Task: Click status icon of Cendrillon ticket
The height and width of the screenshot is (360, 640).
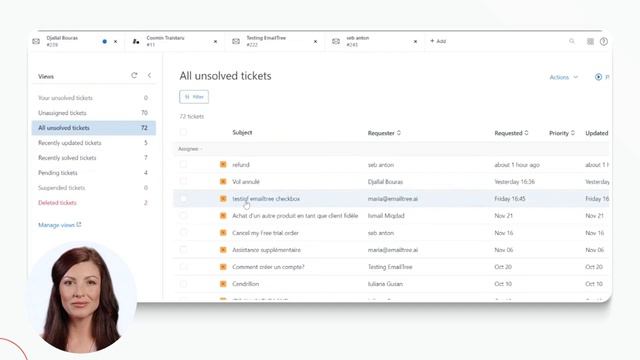Action: [x=223, y=284]
